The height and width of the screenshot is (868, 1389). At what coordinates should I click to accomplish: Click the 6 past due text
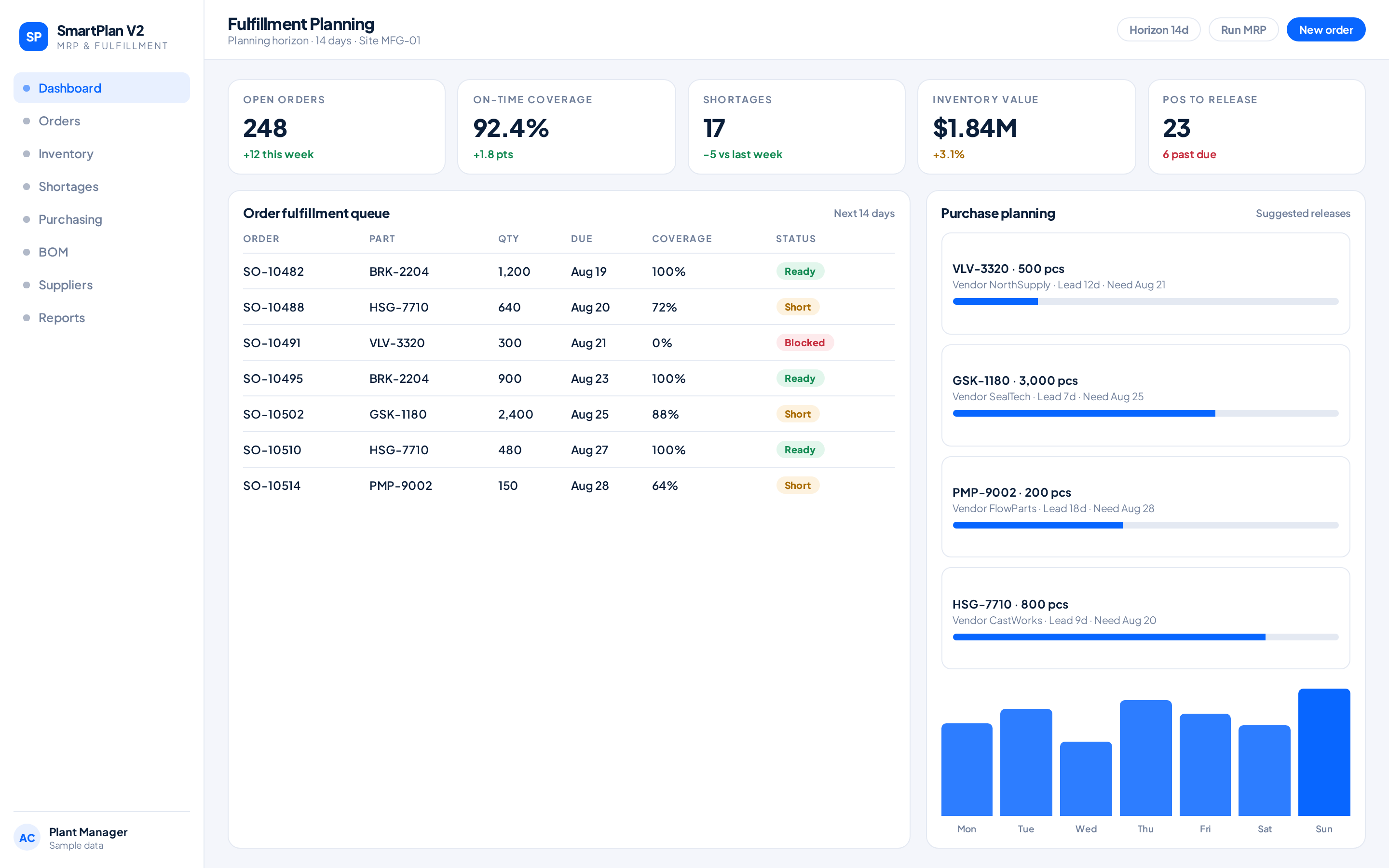coord(1189,154)
